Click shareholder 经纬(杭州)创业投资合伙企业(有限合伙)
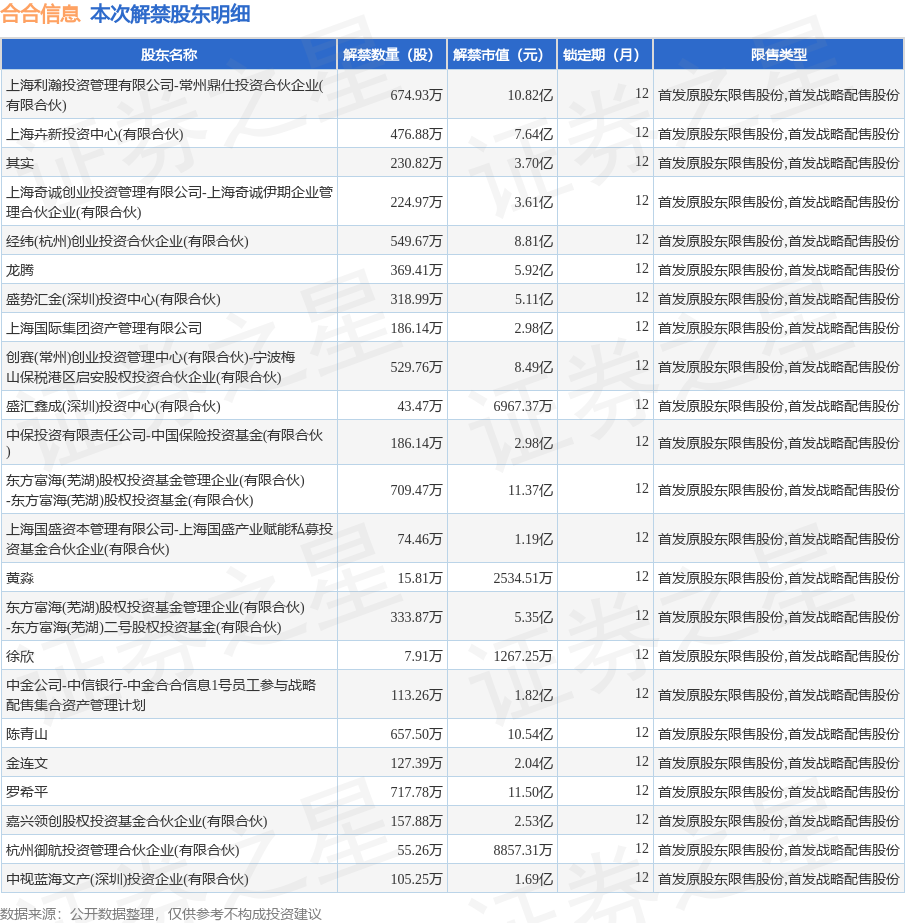This screenshot has width=905, height=923. point(127,241)
